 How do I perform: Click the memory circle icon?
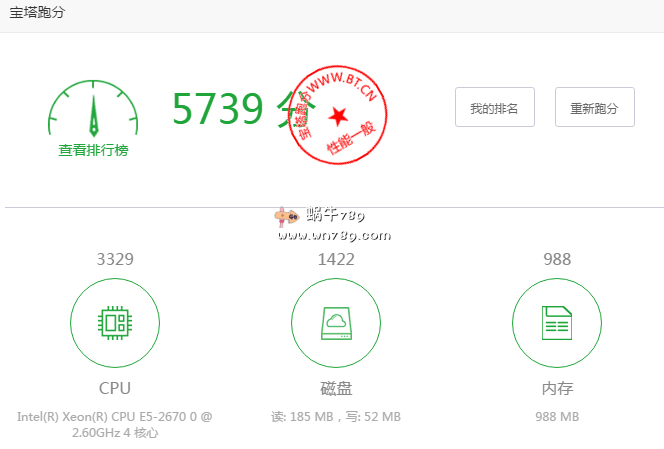point(557,323)
